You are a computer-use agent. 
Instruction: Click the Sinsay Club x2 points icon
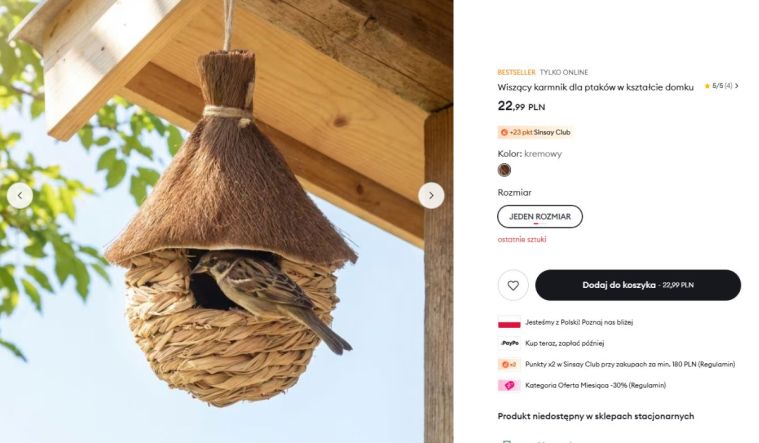(509, 364)
